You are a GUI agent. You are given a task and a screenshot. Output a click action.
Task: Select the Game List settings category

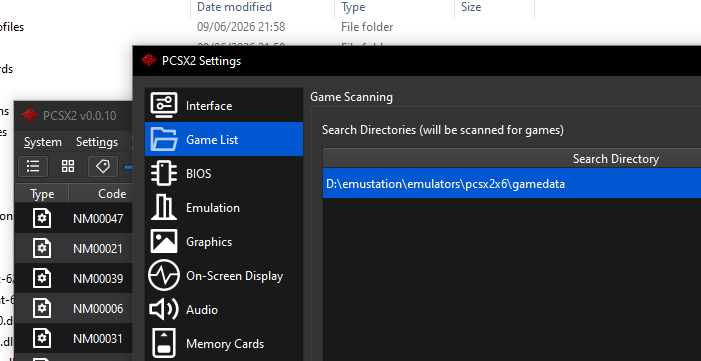click(x=224, y=139)
